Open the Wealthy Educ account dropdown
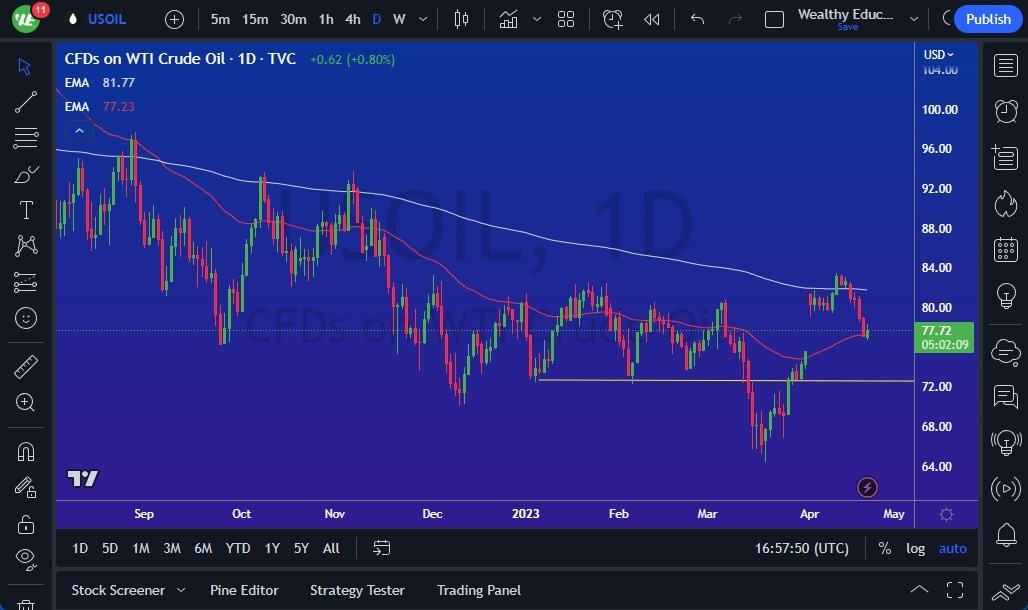 (x=913, y=18)
